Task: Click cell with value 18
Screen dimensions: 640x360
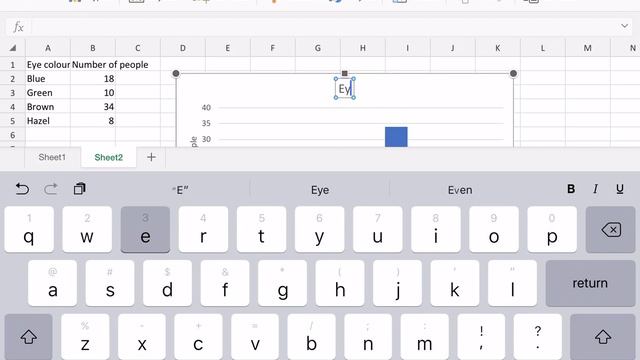Action: [x=93, y=78]
